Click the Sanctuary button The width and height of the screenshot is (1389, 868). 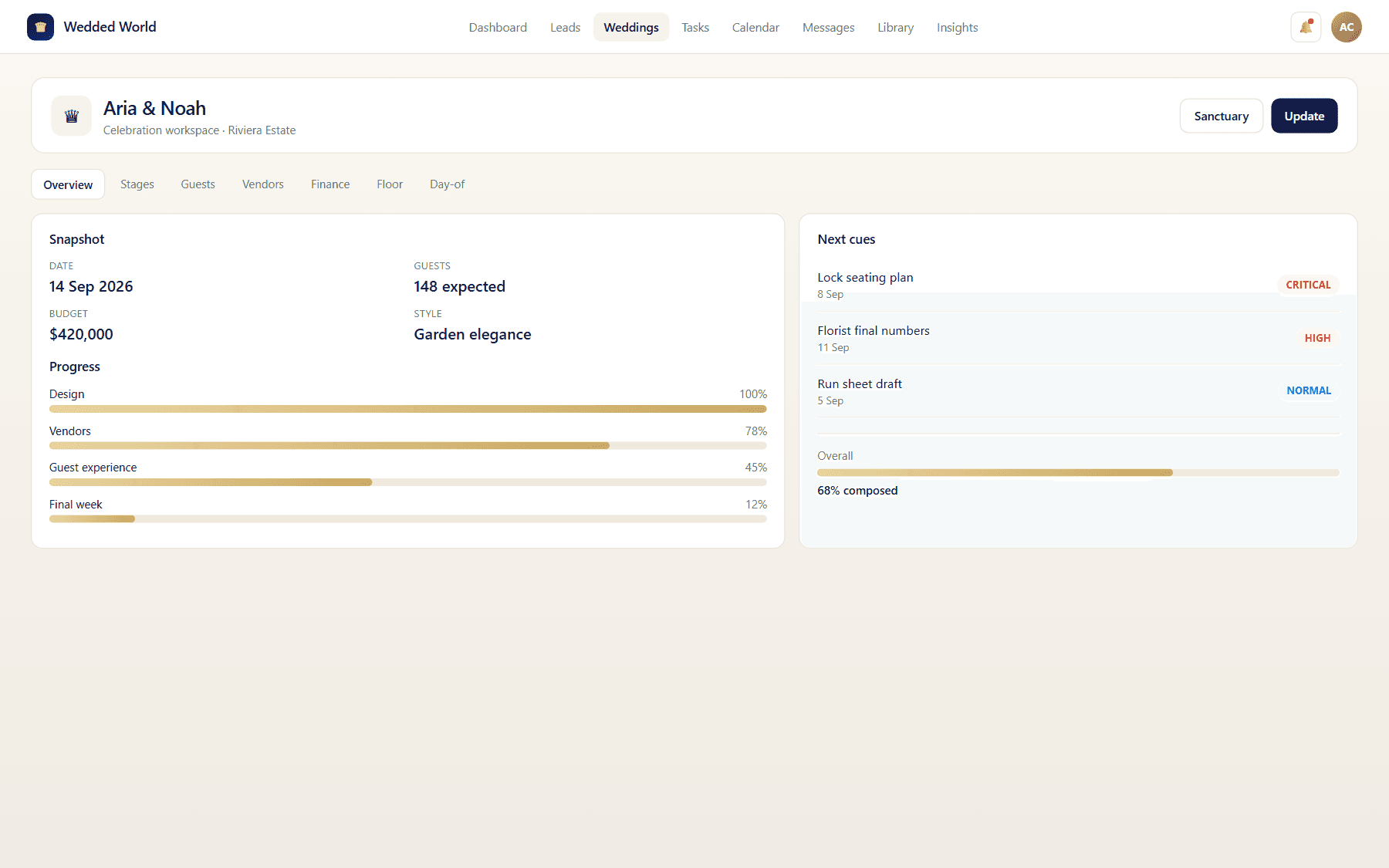pos(1221,116)
